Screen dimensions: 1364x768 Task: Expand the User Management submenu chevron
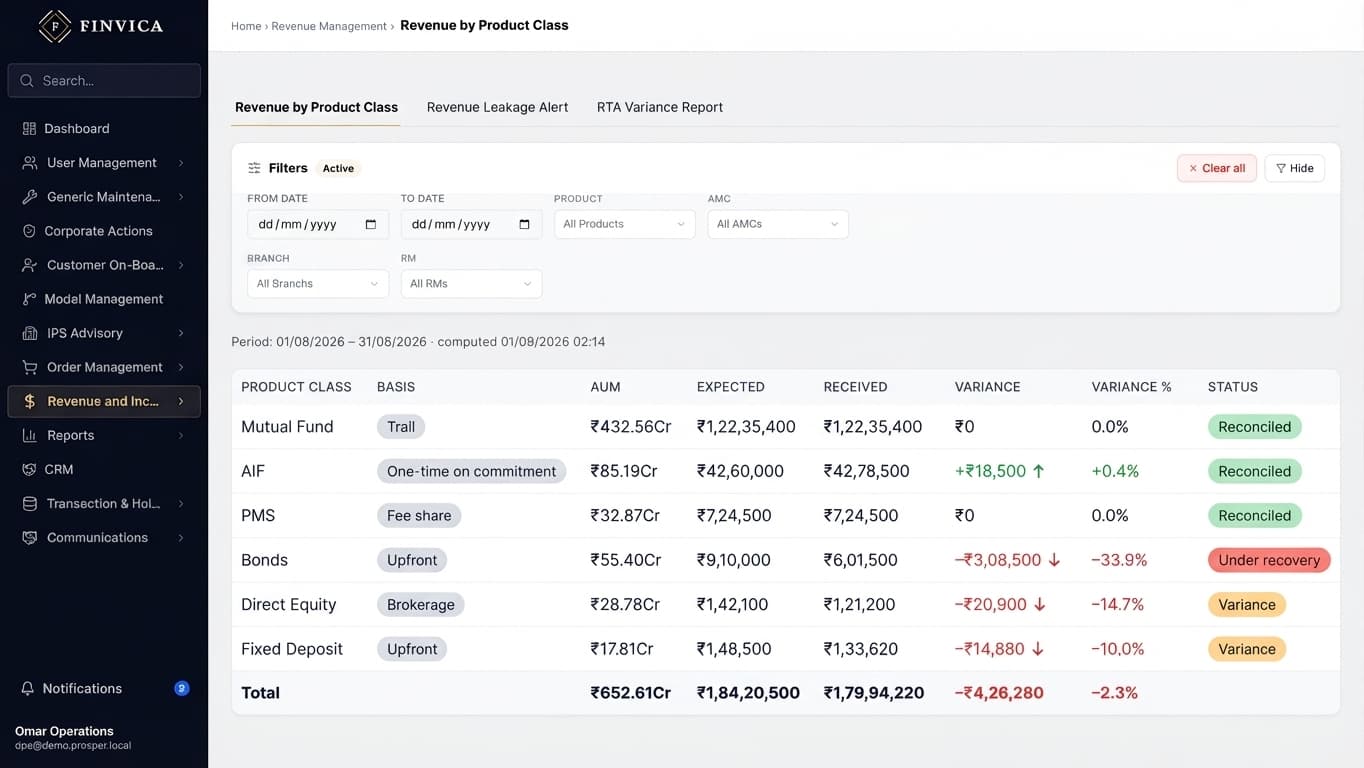tap(181, 163)
